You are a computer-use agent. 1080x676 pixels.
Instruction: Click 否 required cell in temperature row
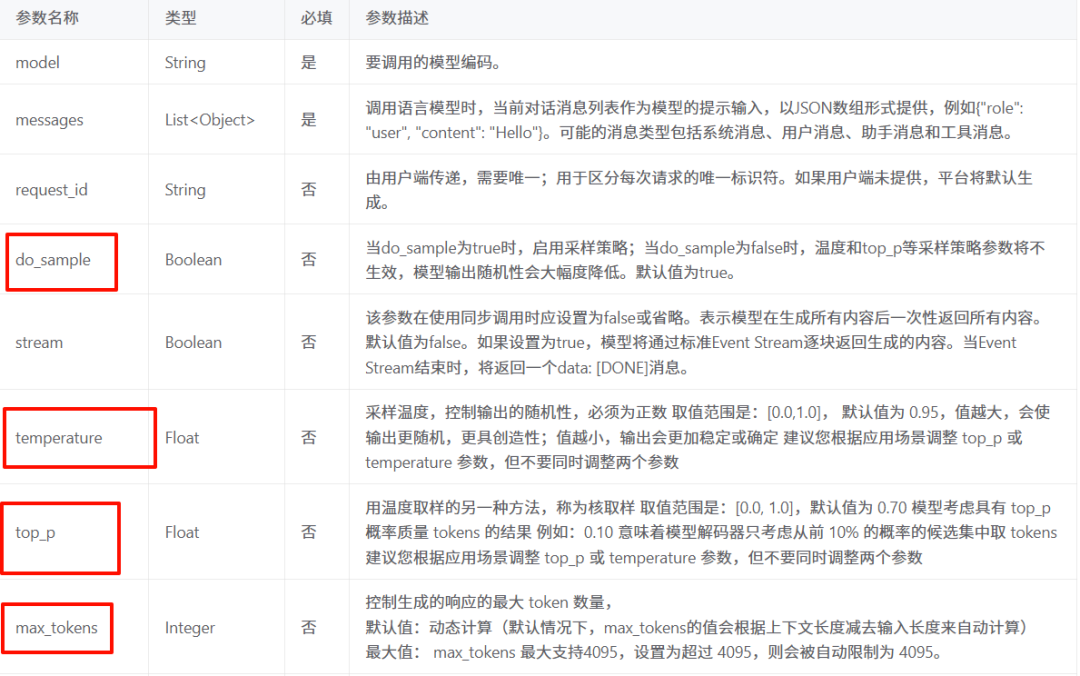point(309,438)
